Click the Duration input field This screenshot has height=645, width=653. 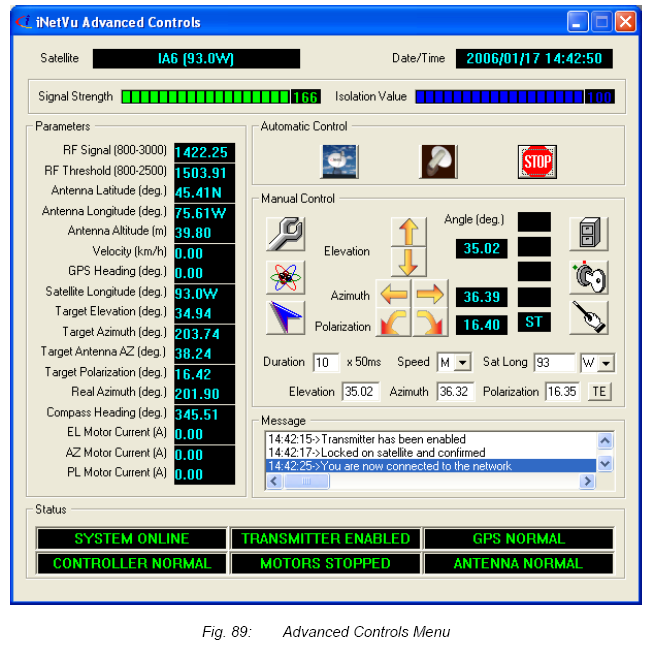pyautogui.click(x=326, y=362)
